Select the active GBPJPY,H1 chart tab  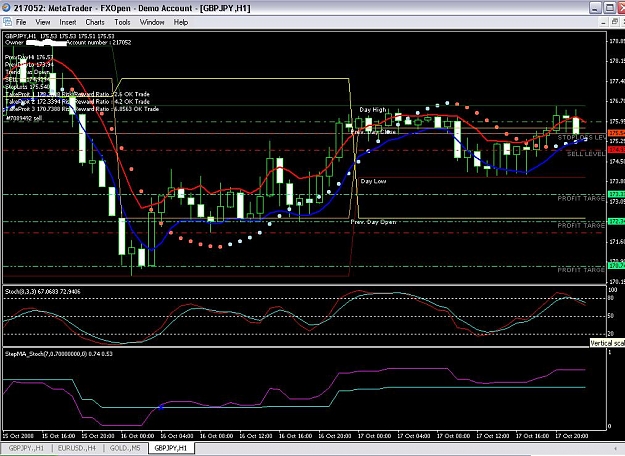pos(171,448)
